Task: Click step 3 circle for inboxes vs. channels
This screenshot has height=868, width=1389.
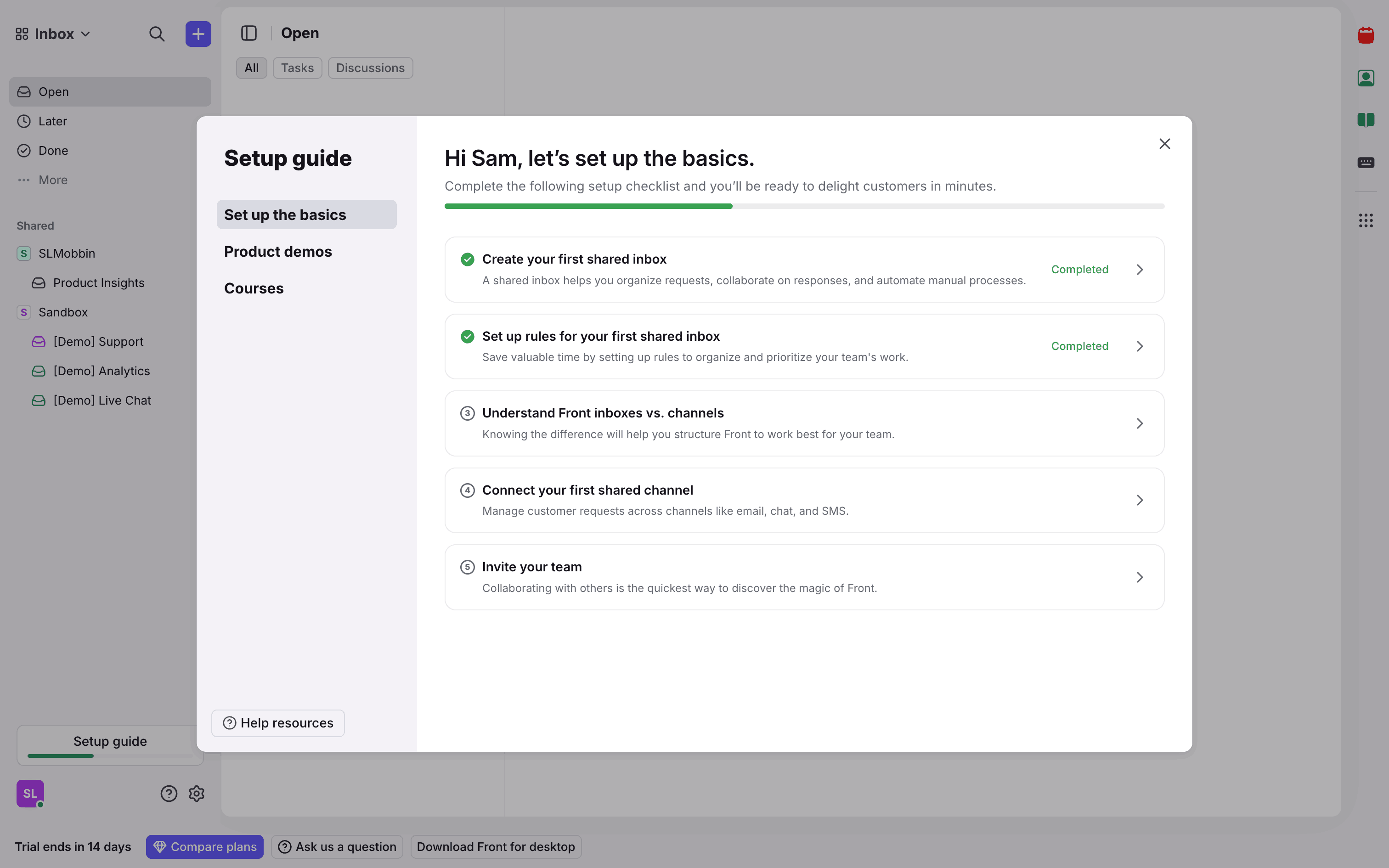Action: tap(467, 413)
